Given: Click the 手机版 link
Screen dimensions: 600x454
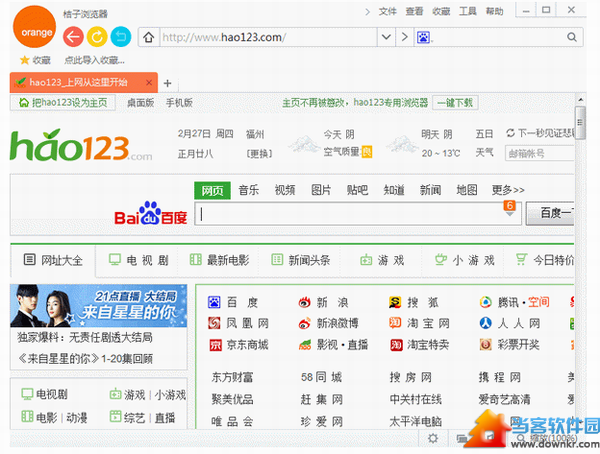Looking at the screenshot, I should click(x=179, y=103).
